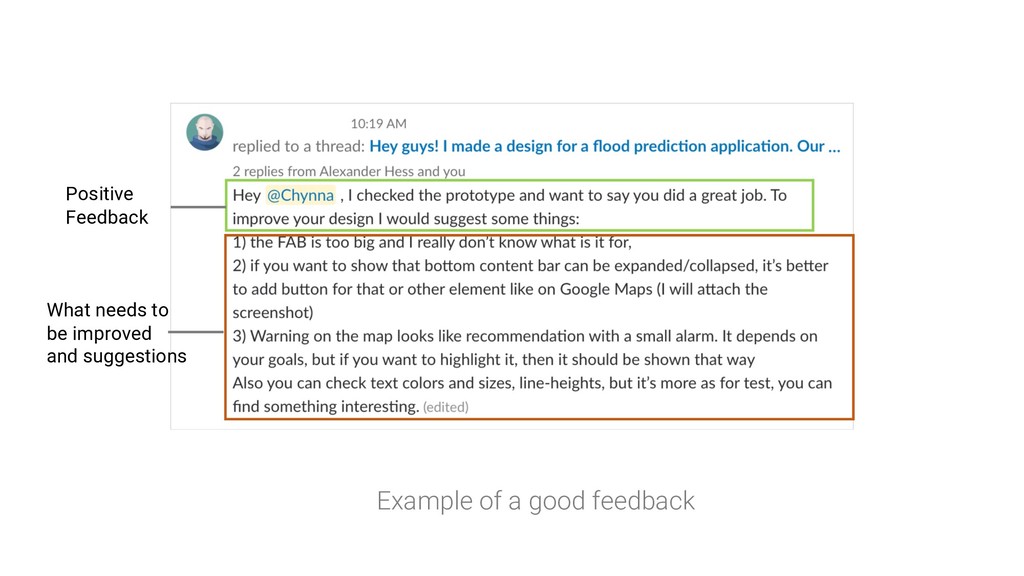Click the ellipsis ending the thread title

[834, 147]
